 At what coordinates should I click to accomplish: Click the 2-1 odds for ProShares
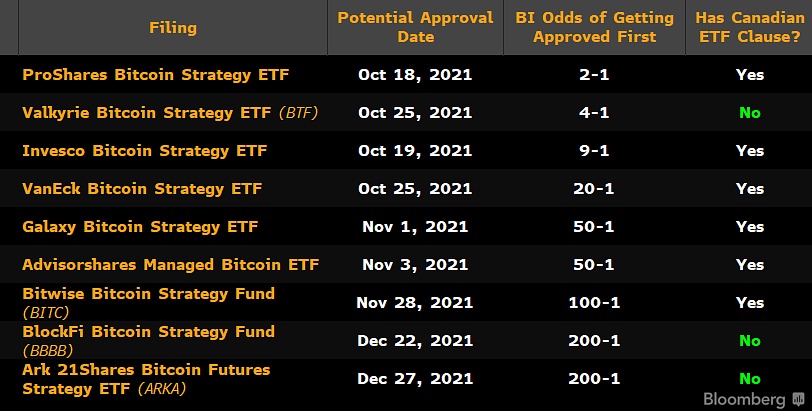click(594, 75)
